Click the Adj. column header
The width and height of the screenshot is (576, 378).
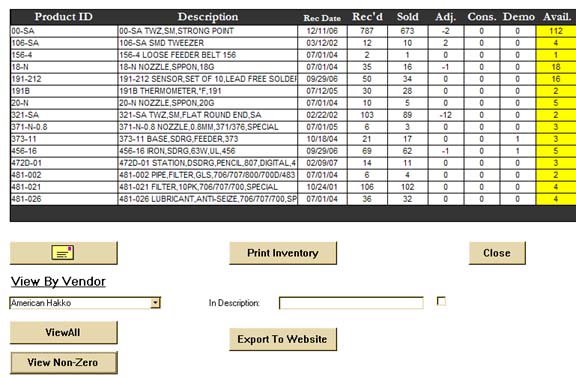[446, 17]
